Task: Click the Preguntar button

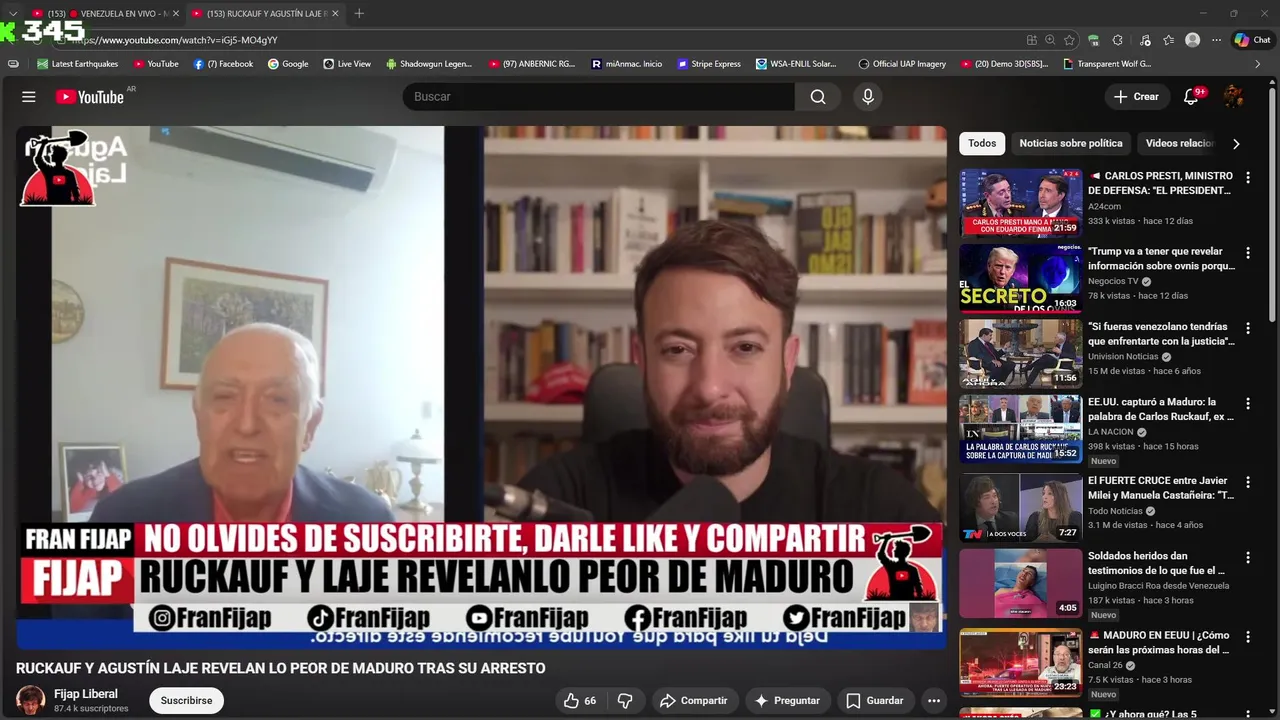Action: pyautogui.click(x=788, y=701)
